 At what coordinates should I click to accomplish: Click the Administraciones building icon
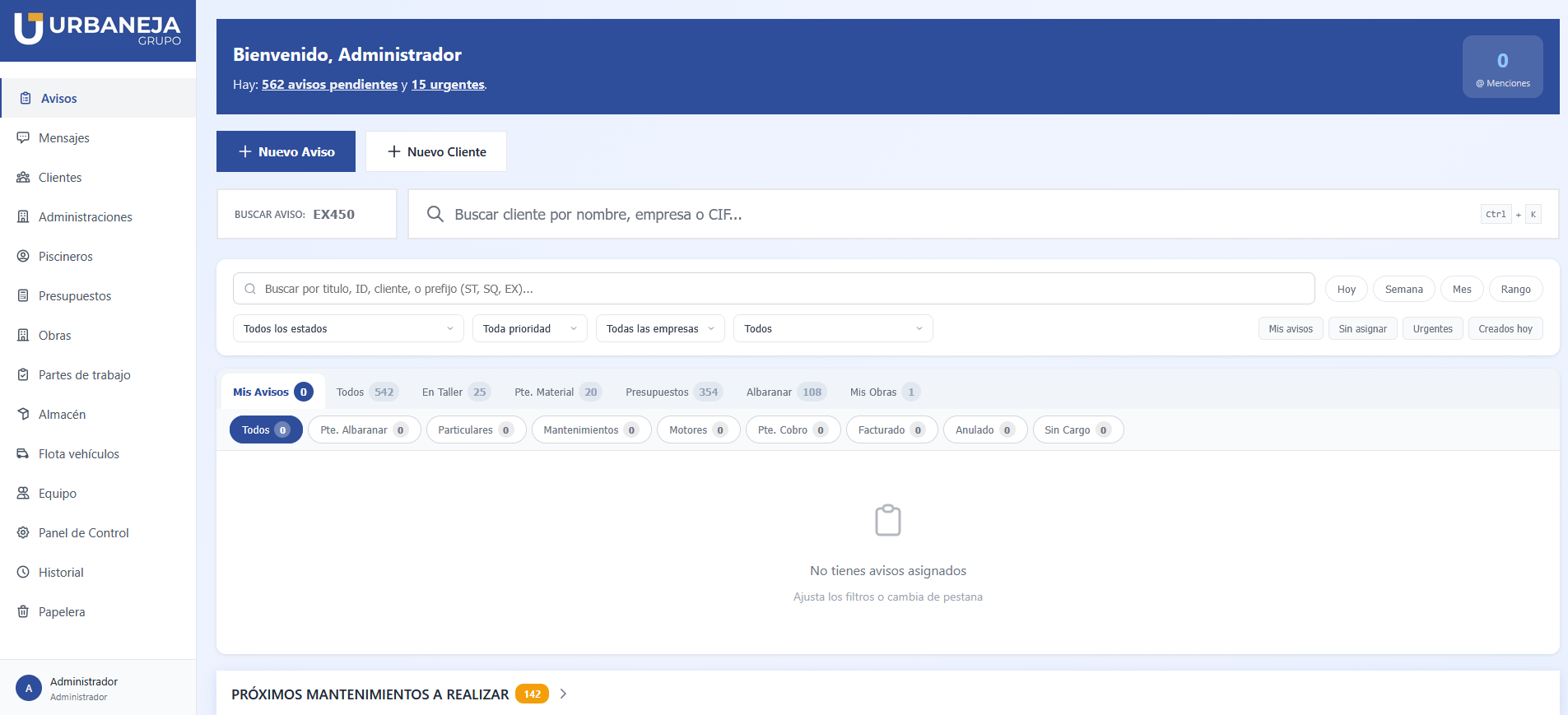point(23,216)
